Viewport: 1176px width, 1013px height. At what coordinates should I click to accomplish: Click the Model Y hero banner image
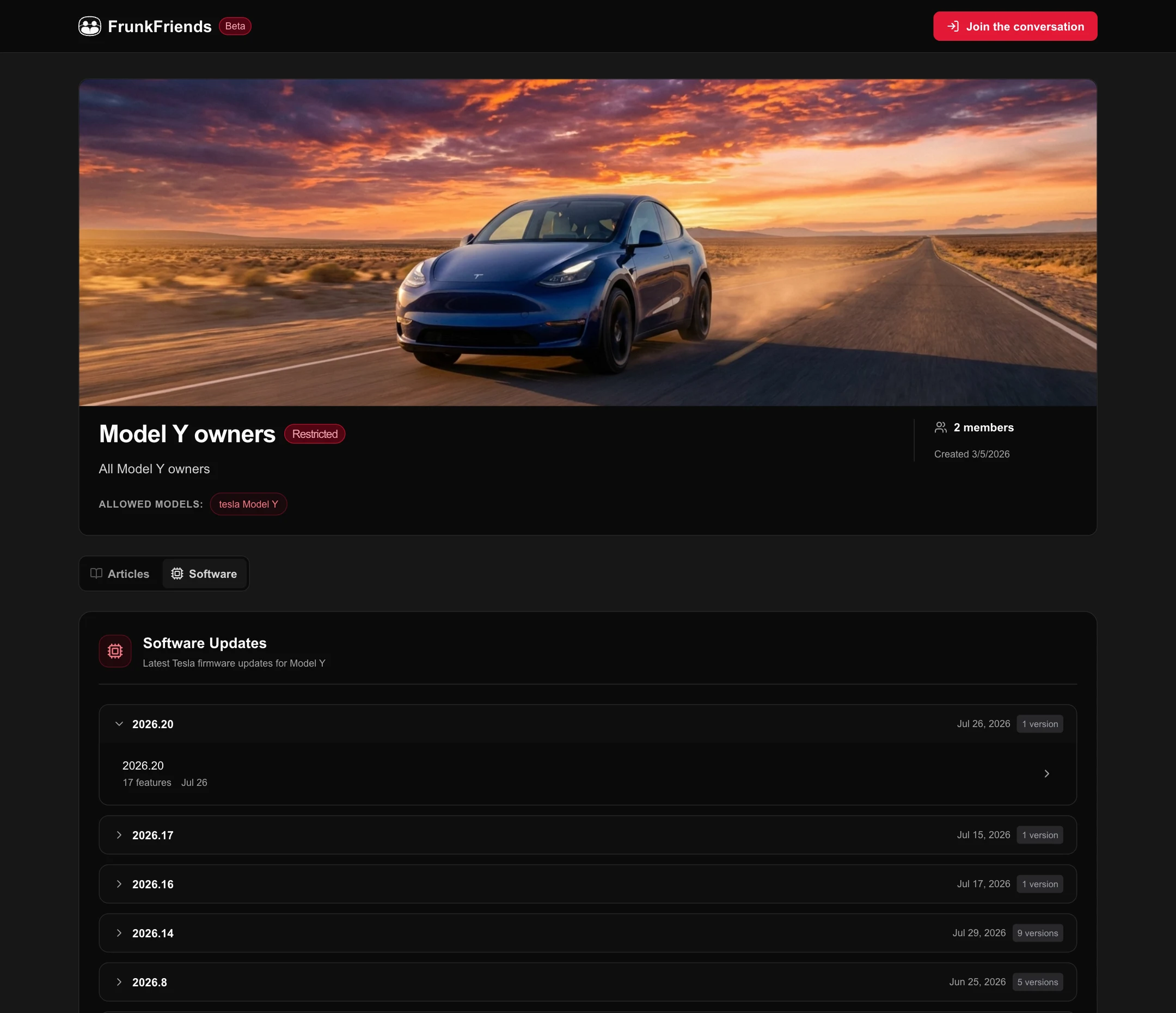[x=587, y=242]
